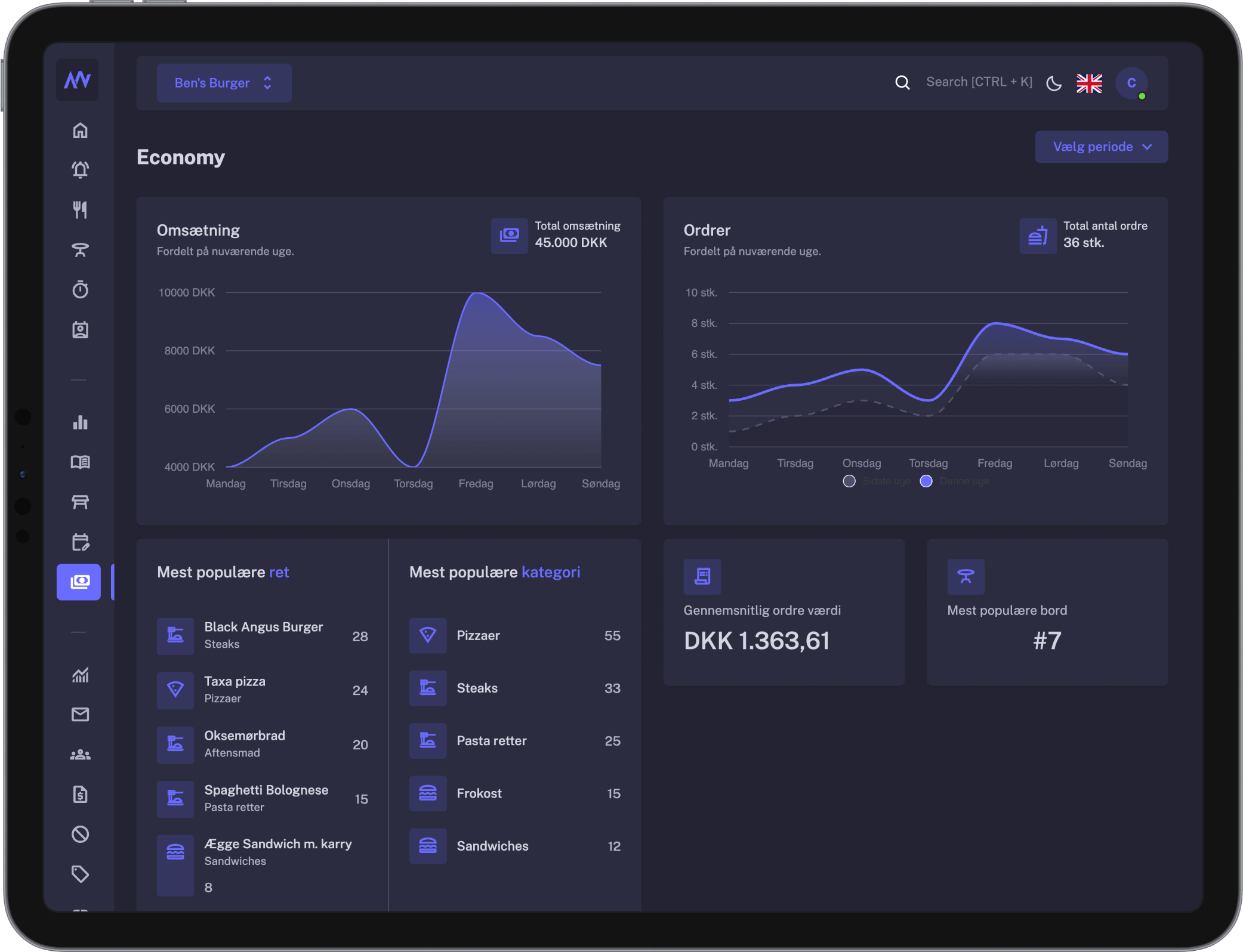Open the UK flag language selector

1089,84
